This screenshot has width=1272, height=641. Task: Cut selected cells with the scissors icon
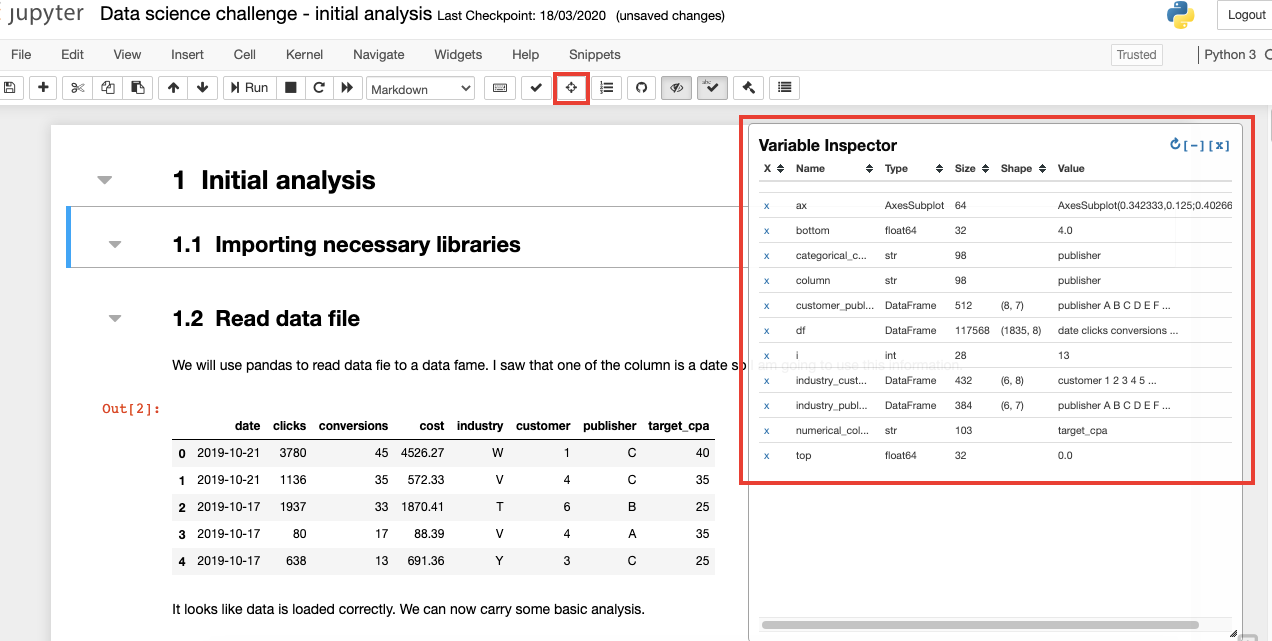(x=75, y=88)
